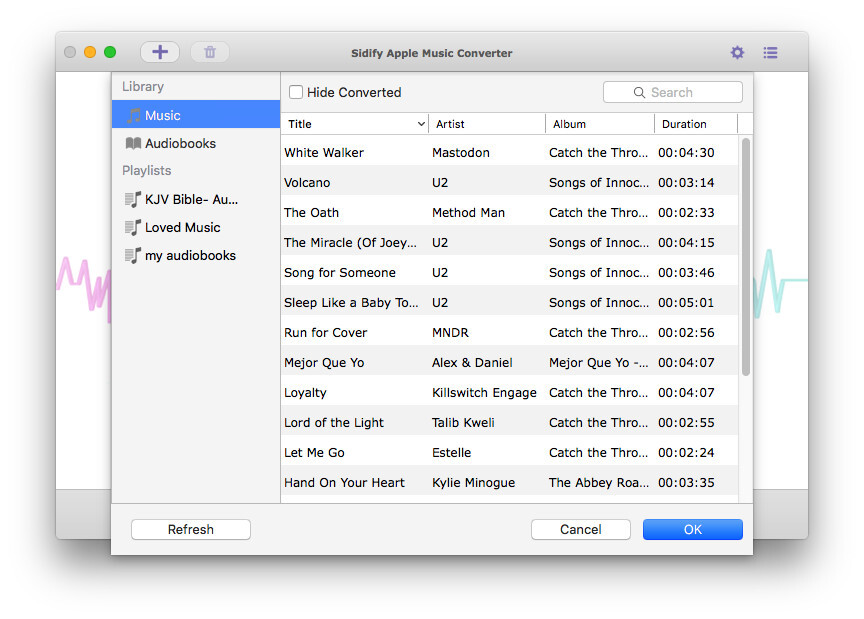Click the book icon beside Audiobooks
The width and height of the screenshot is (864, 619).
click(x=134, y=143)
